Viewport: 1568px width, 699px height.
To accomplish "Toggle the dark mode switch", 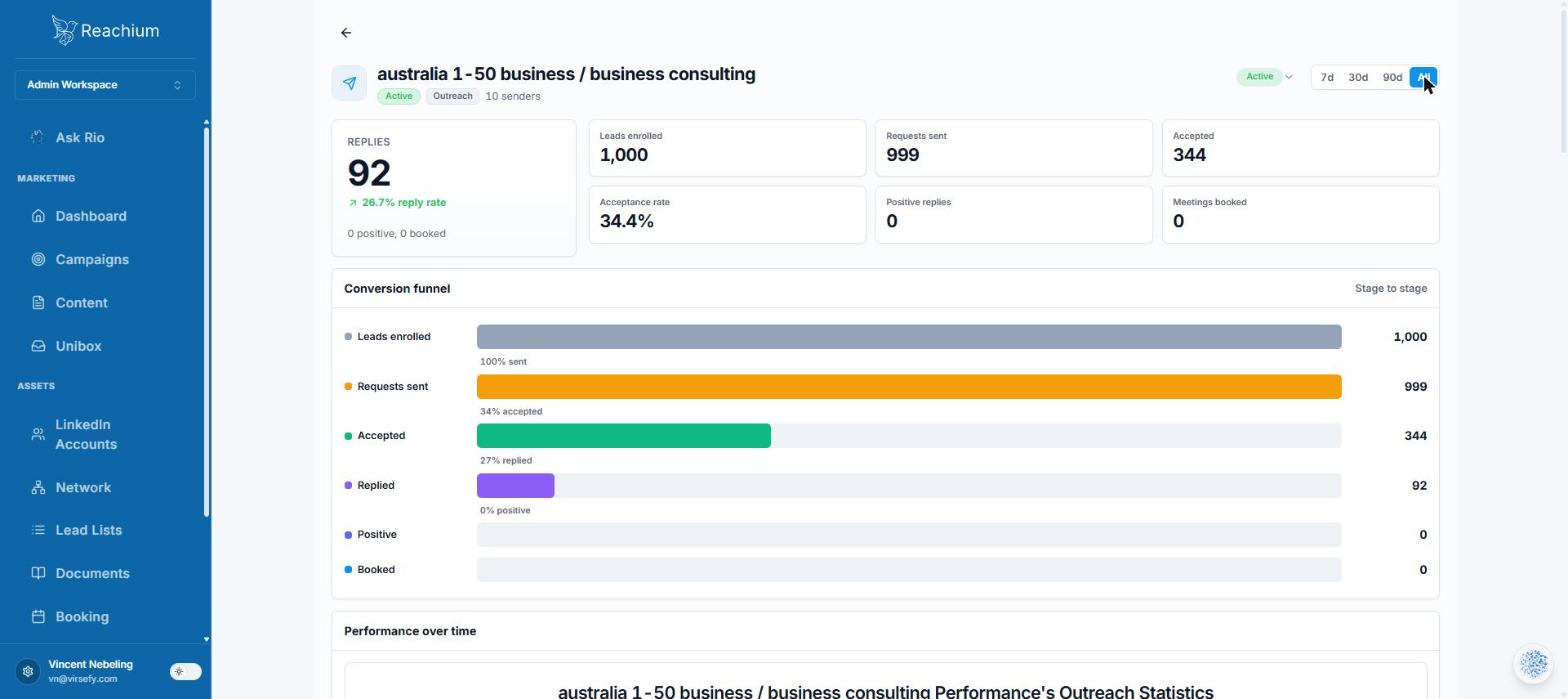I will 185,672.
